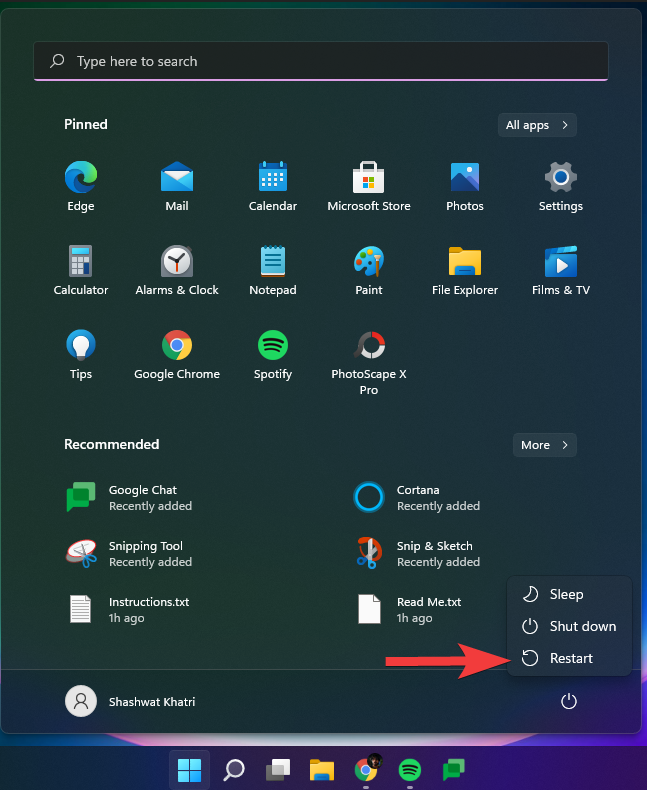Viewport: 647px width, 790px height.
Task: Show More recommended items
Action: pos(545,445)
